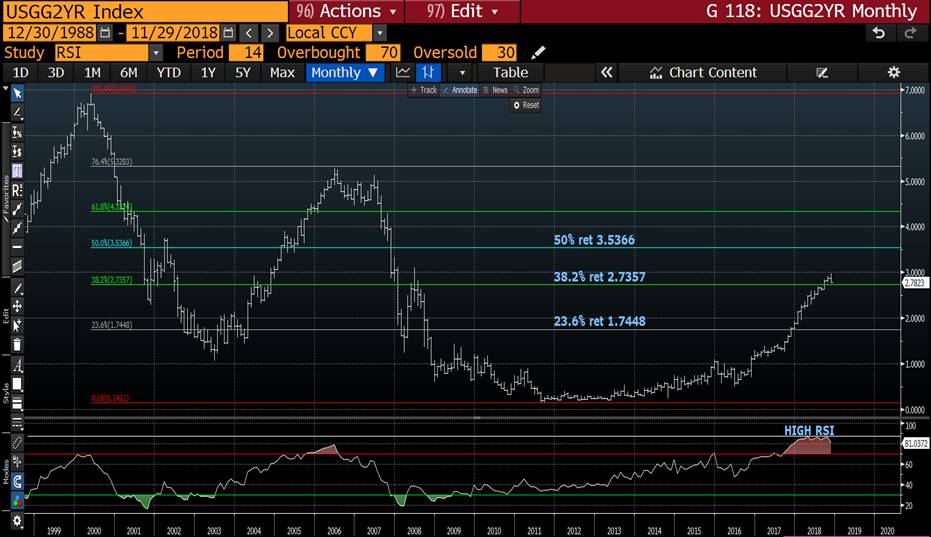
Task: Open the Edit menu
Action: (x=463, y=11)
